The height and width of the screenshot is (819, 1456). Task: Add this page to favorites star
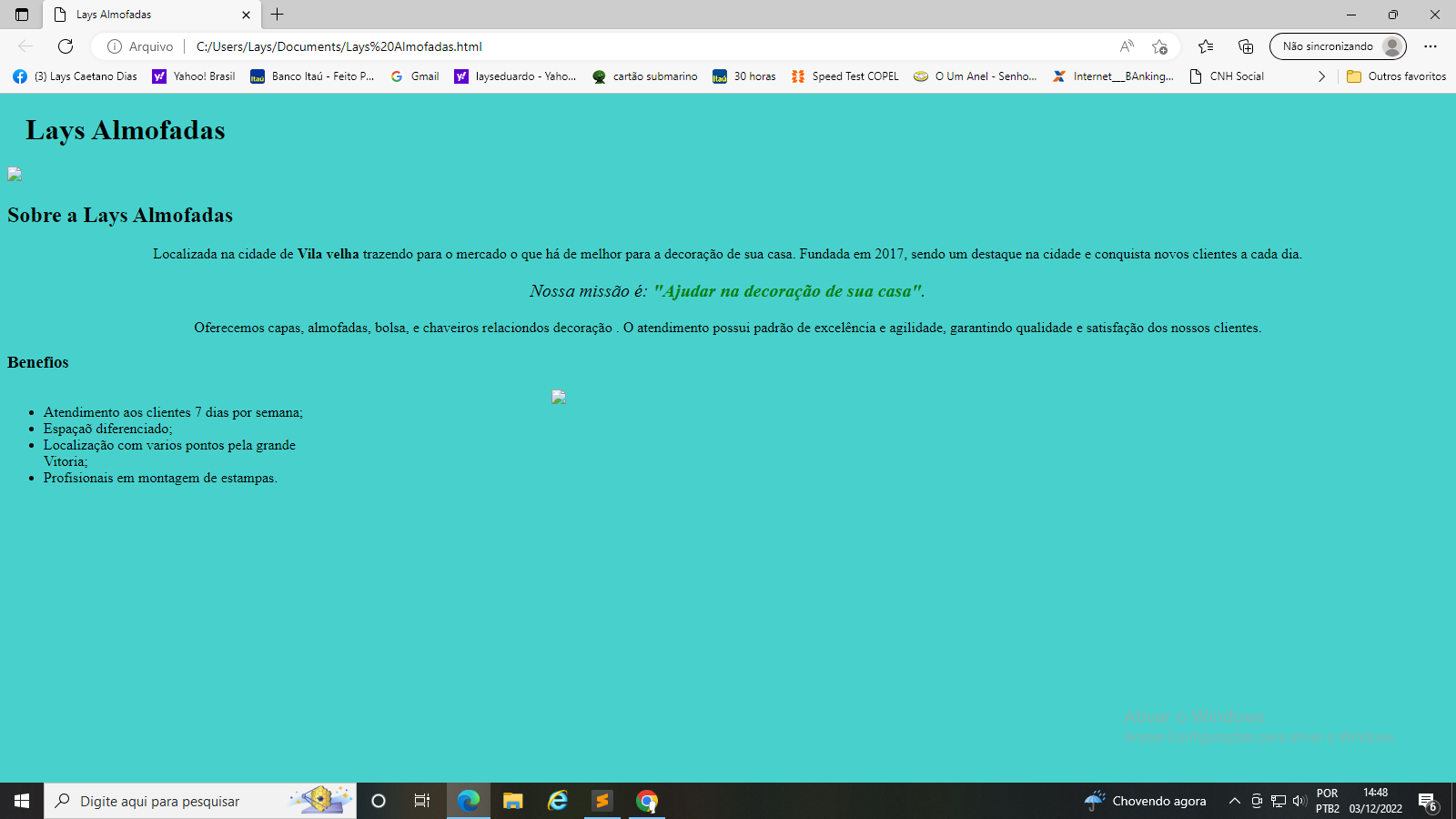pos(1159,46)
